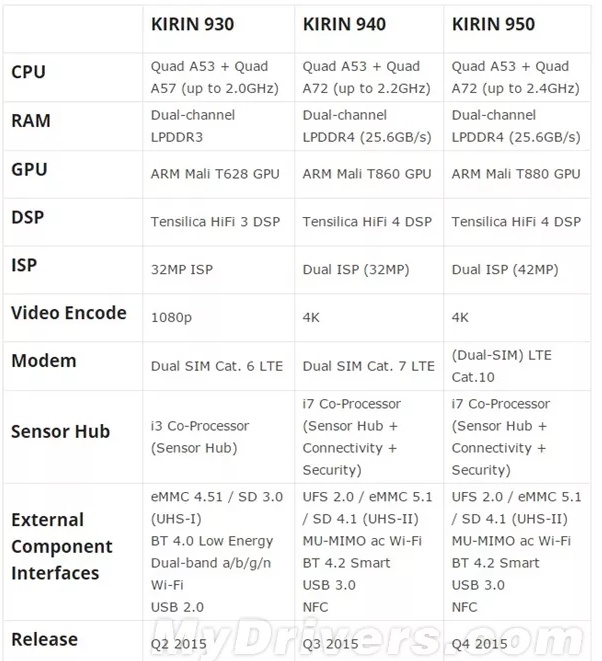Image resolution: width=602 pixels, height=661 pixels.
Task: Select the Sensor Hub row label
Action: click(x=60, y=432)
